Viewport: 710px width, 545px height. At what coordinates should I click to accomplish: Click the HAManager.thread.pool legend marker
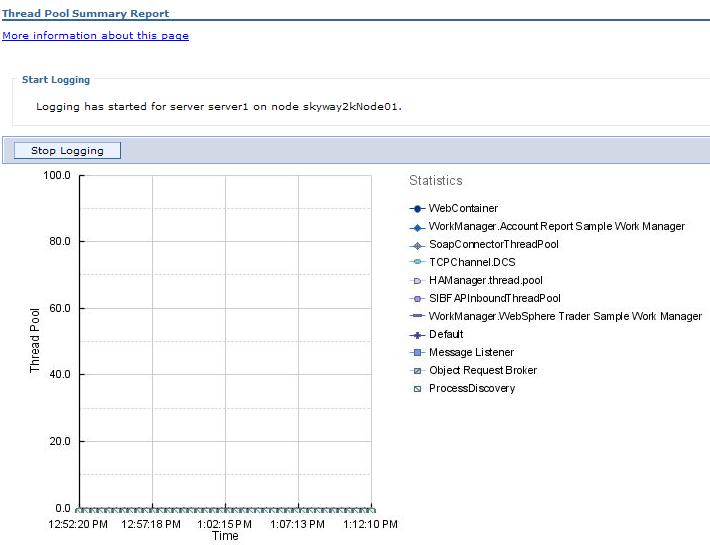click(x=417, y=281)
